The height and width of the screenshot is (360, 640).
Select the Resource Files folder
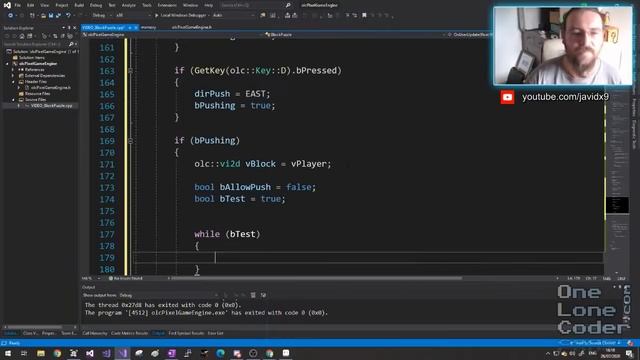click(x=37, y=93)
